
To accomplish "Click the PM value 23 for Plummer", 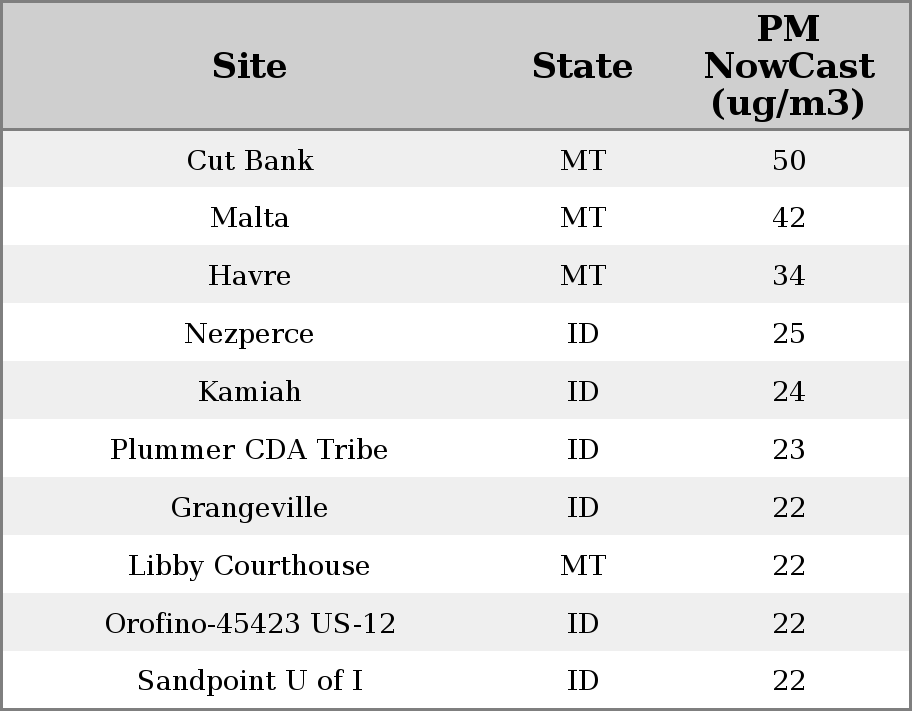I will pyautogui.click(x=788, y=450).
